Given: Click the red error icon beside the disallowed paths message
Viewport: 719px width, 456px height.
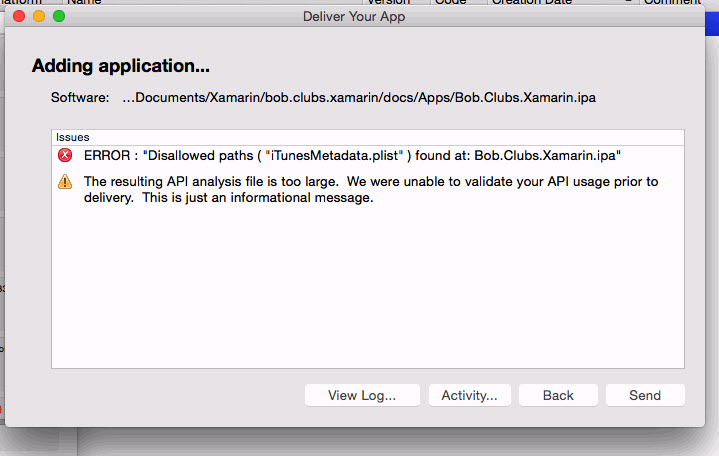Looking at the screenshot, I should click(x=65, y=155).
